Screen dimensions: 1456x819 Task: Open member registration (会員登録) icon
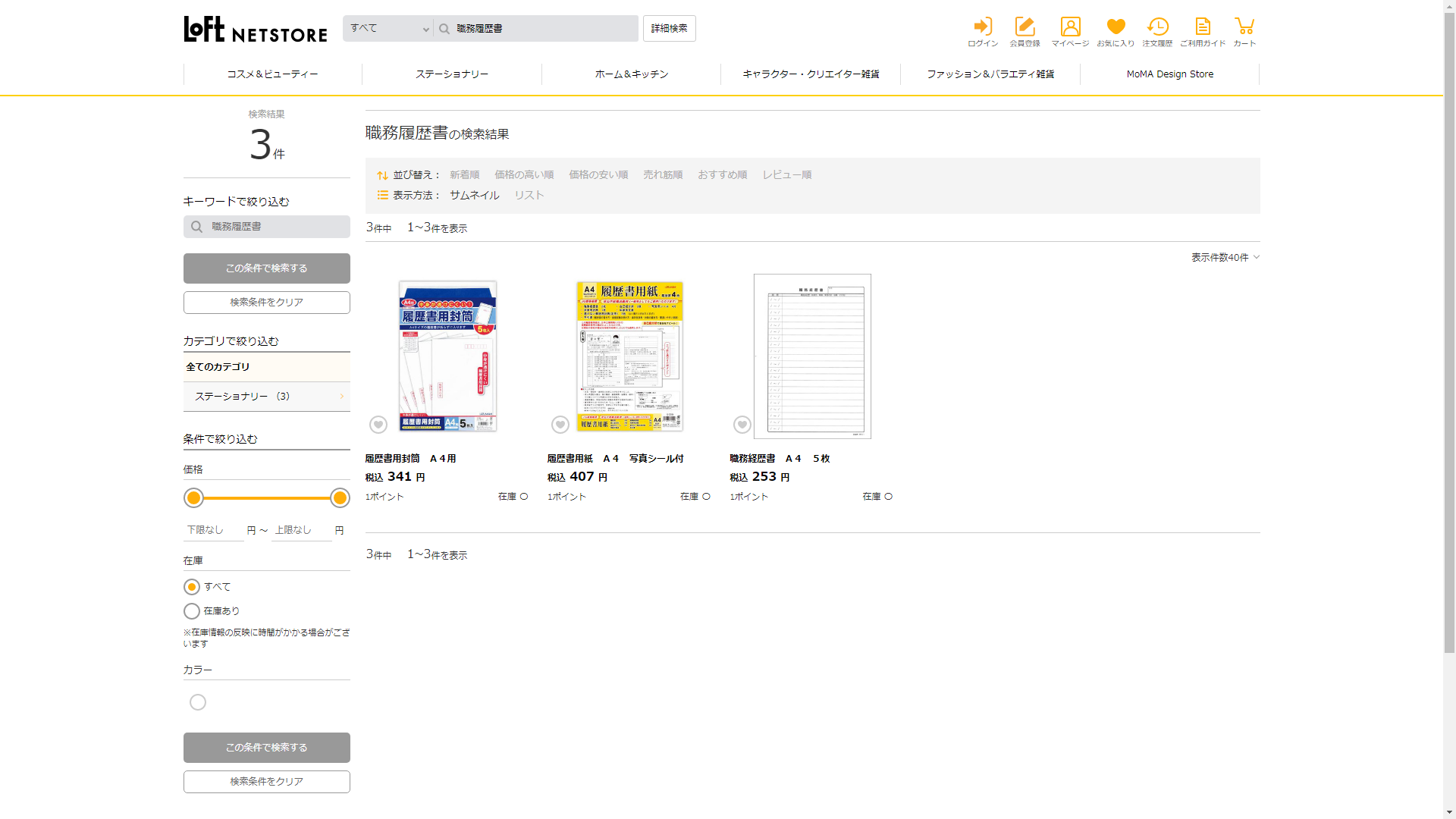(1025, 27)
